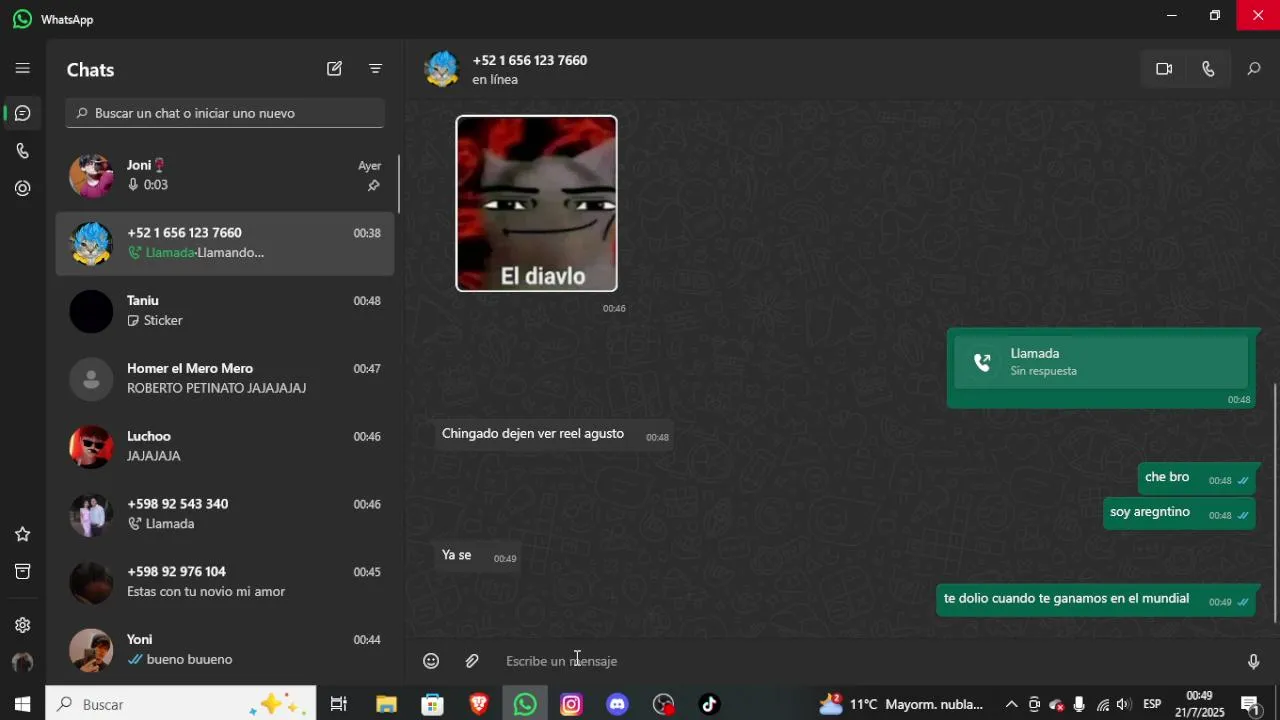Open the Homer el Mero Mero chat

[x=225, y=378]
